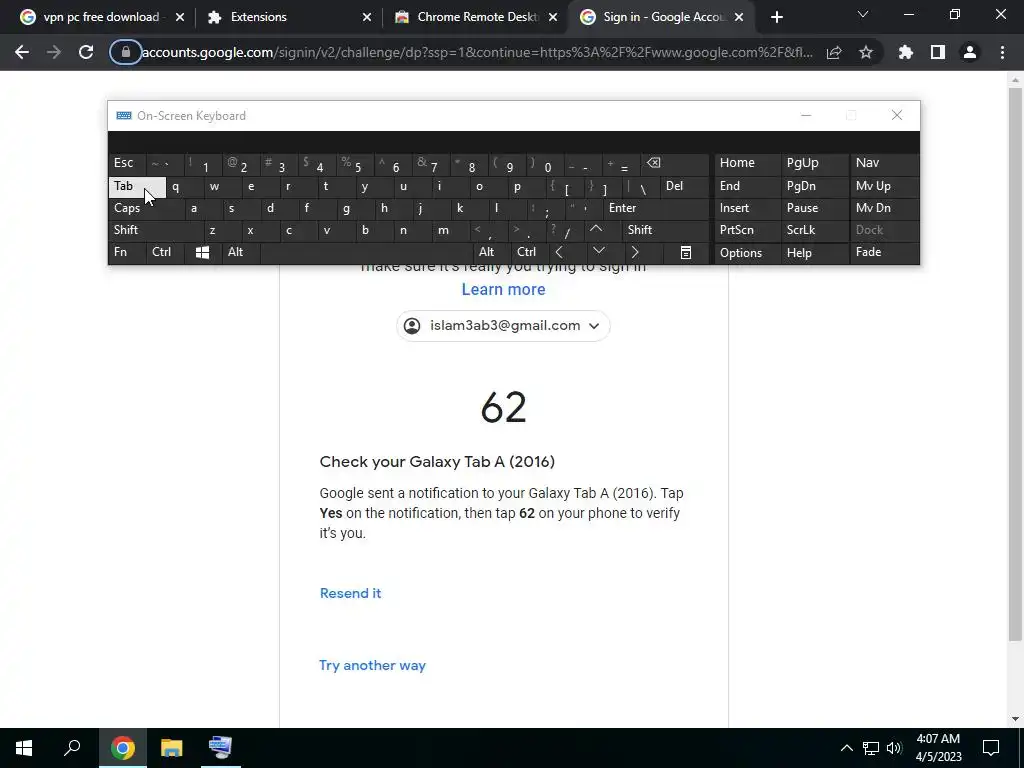Toggle the Fn key on keyboard
Image resolution: width=1024 pixels, height=768 pixels.
pyautogui.click(x=127, y=253)
